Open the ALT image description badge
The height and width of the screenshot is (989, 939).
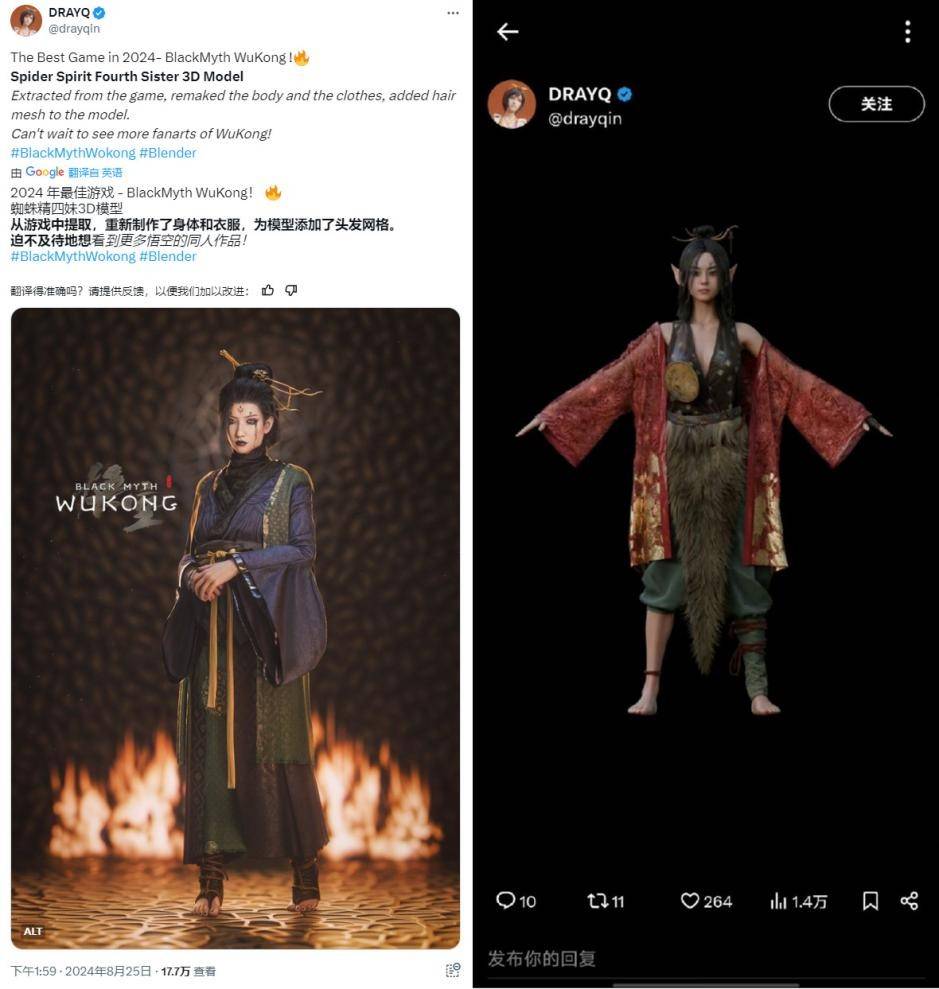33,931
